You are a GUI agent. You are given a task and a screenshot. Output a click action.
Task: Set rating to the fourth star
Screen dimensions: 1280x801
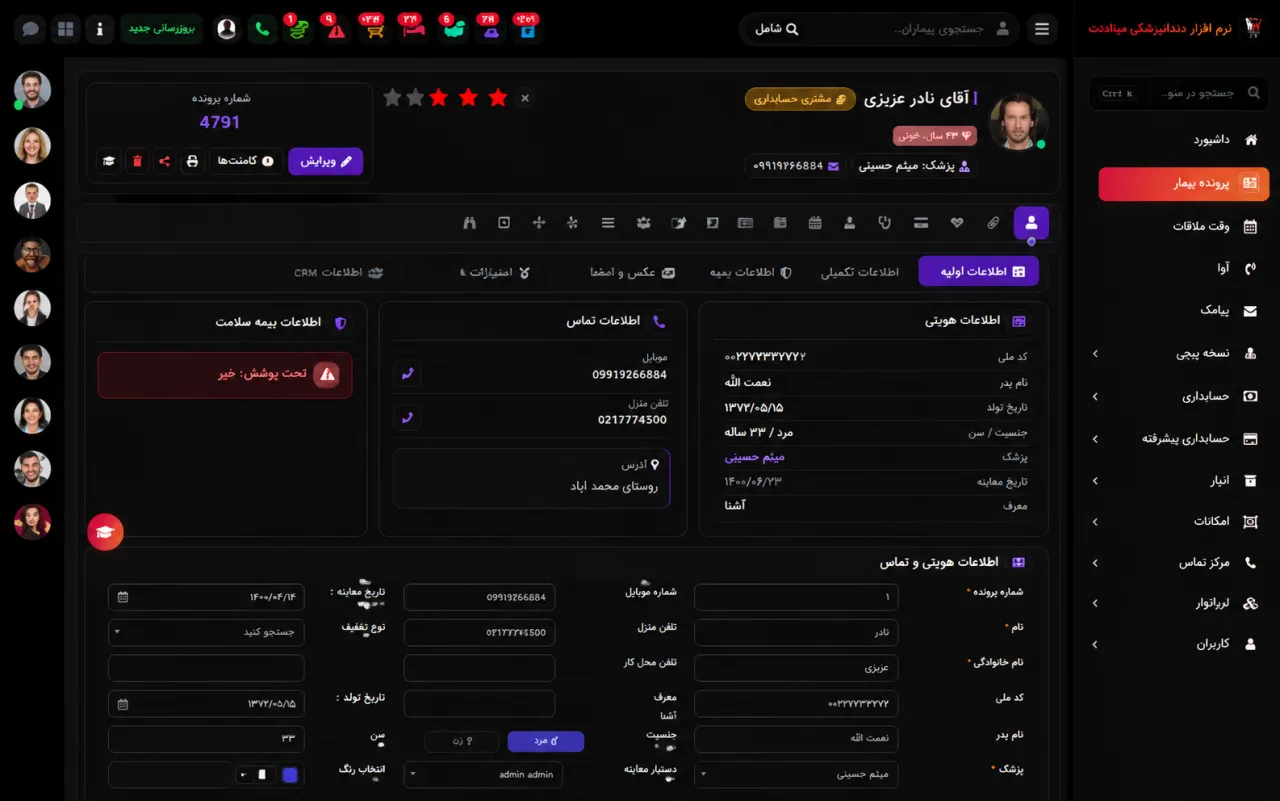[x=415, y=97]
